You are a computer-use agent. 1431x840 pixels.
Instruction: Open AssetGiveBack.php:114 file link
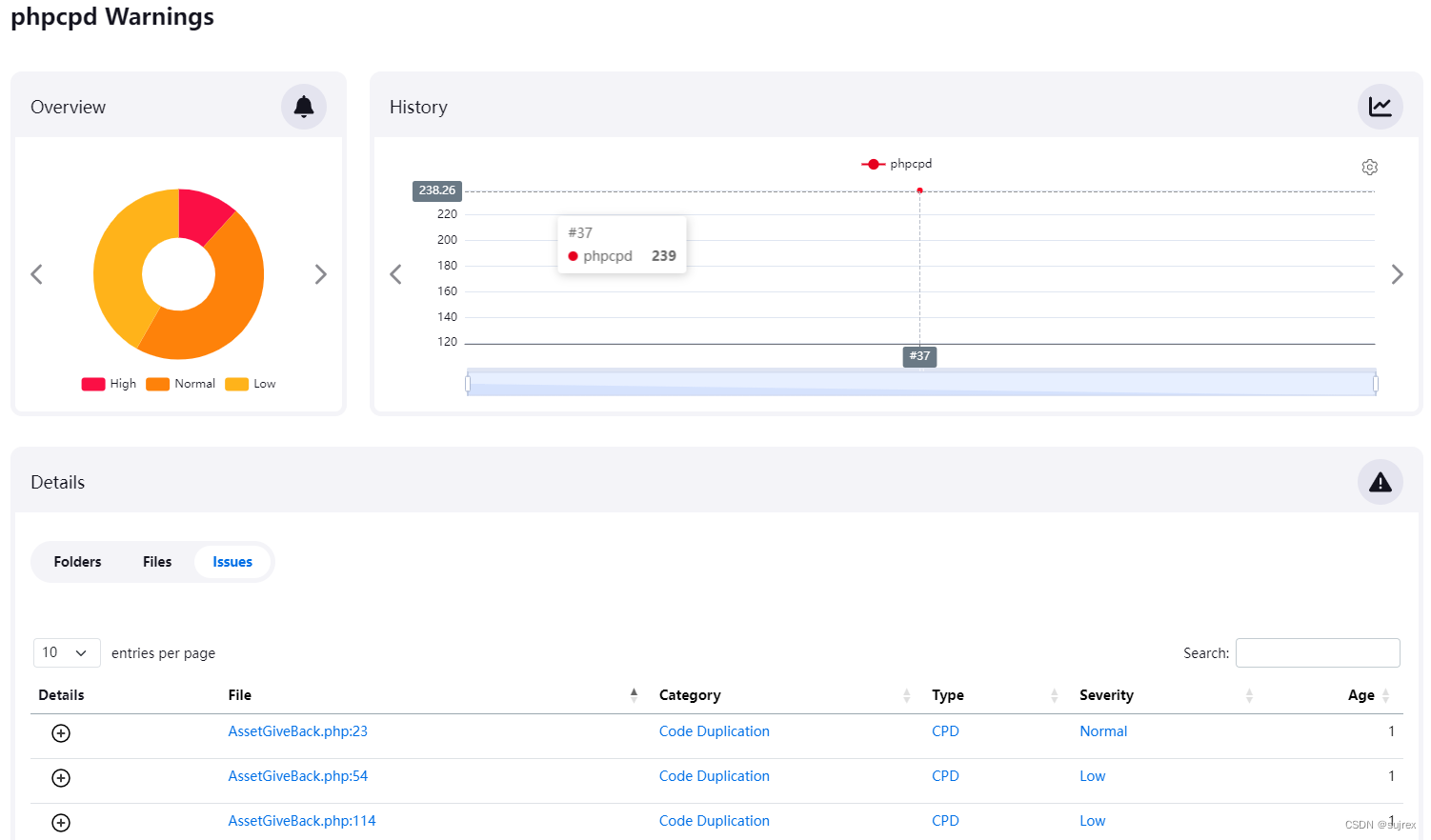[x=302, y=821]
